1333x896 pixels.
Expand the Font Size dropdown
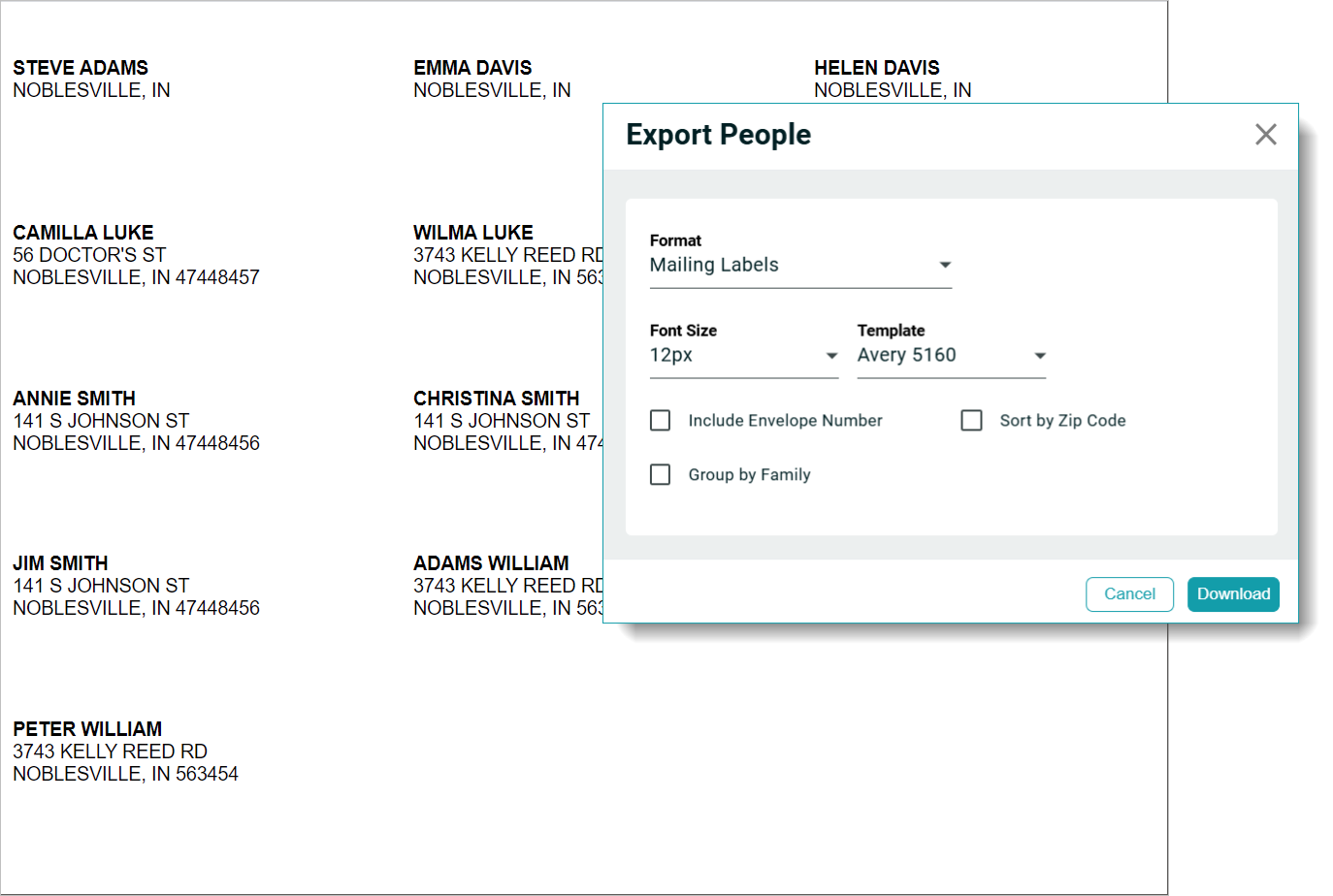[743, 356]
